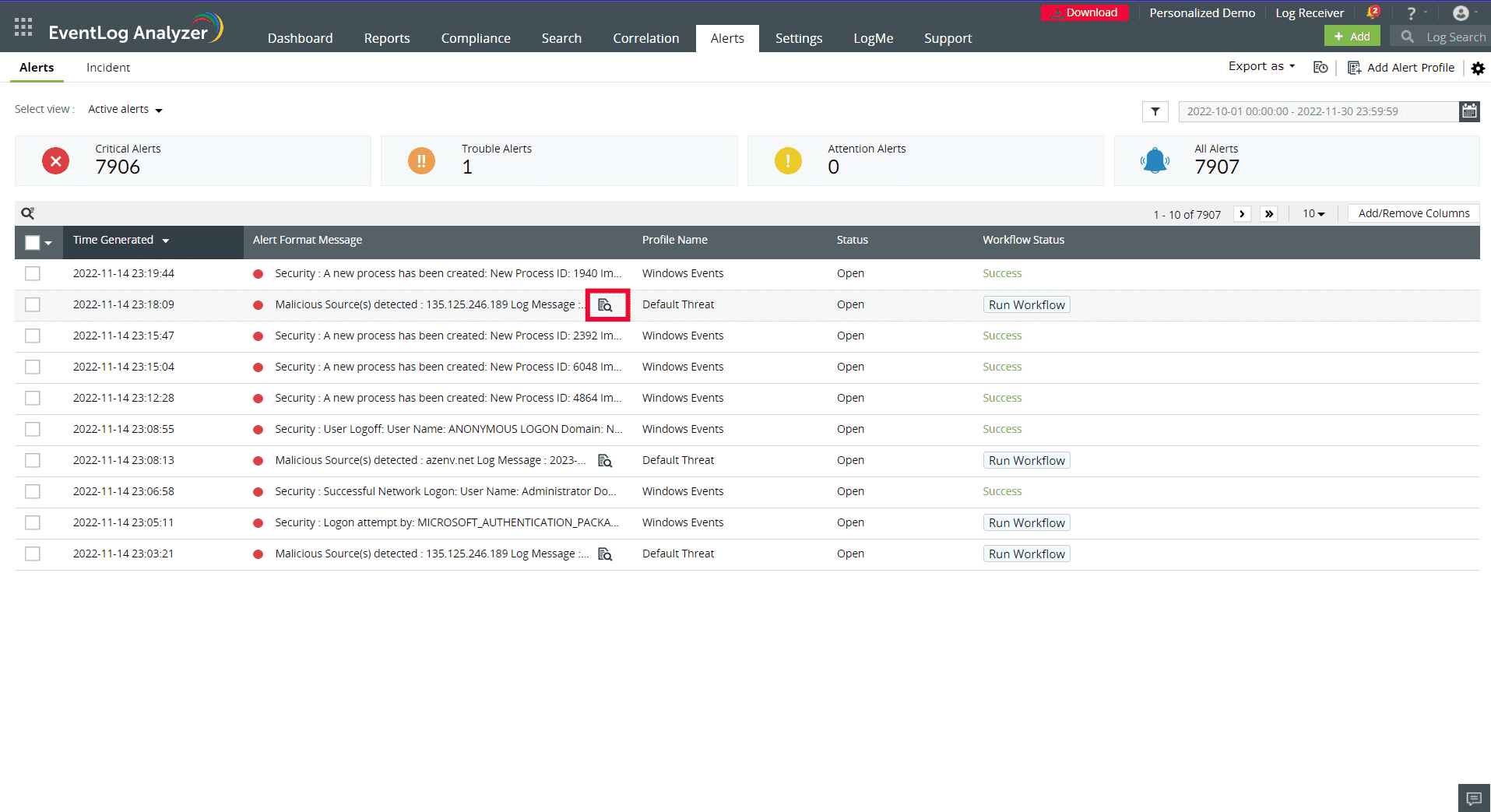This screenshot has height=812, width=1491.
Task: Switch to the Incident subtab
Action: [108, 68]
